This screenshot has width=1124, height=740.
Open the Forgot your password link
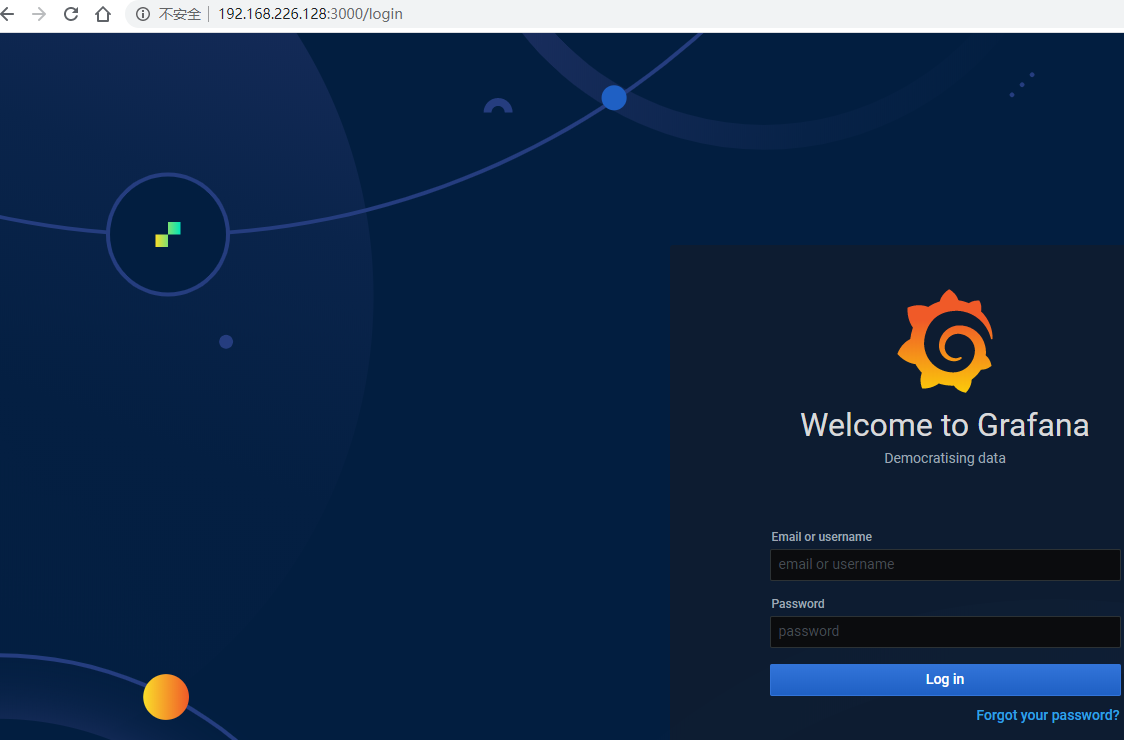pyautogui.click(x=1047, y=716)
